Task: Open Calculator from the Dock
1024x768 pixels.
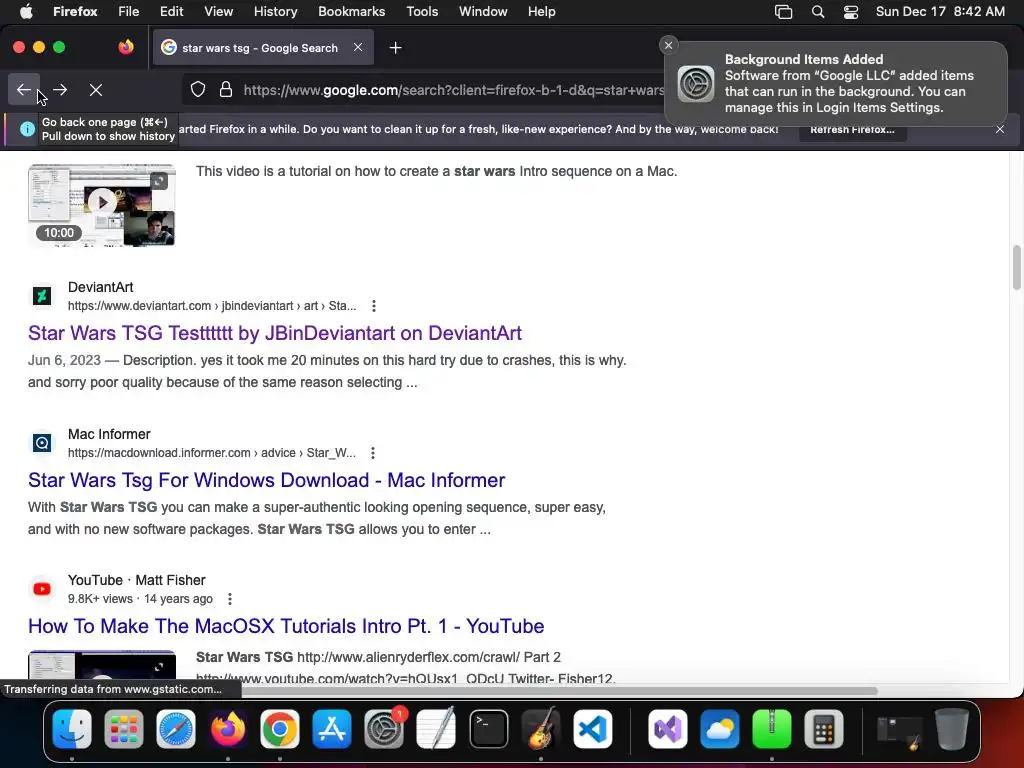Action: tap(824, 729)
